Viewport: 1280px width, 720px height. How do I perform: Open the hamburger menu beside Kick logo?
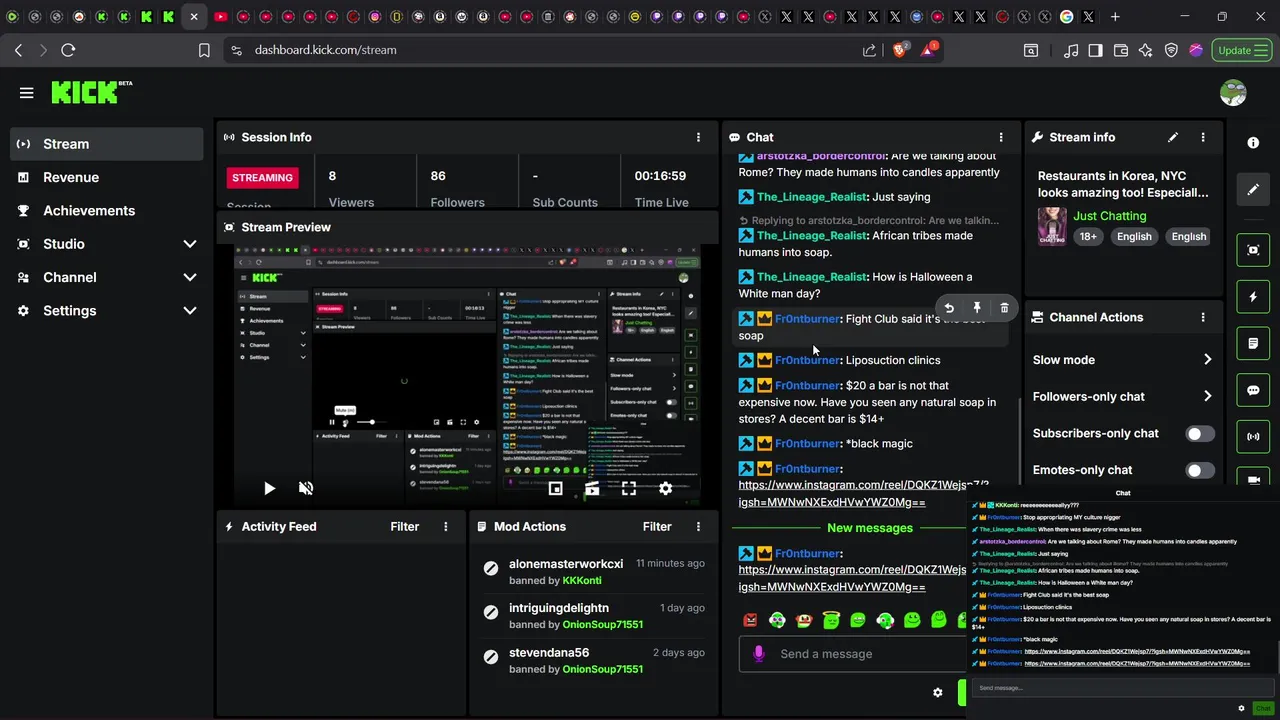[x=27, y=93]
